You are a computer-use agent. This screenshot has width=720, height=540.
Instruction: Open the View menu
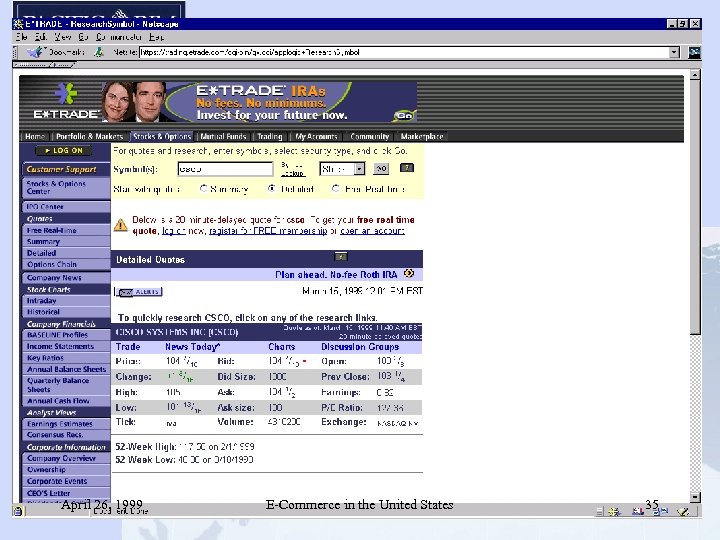coord(62,37)
